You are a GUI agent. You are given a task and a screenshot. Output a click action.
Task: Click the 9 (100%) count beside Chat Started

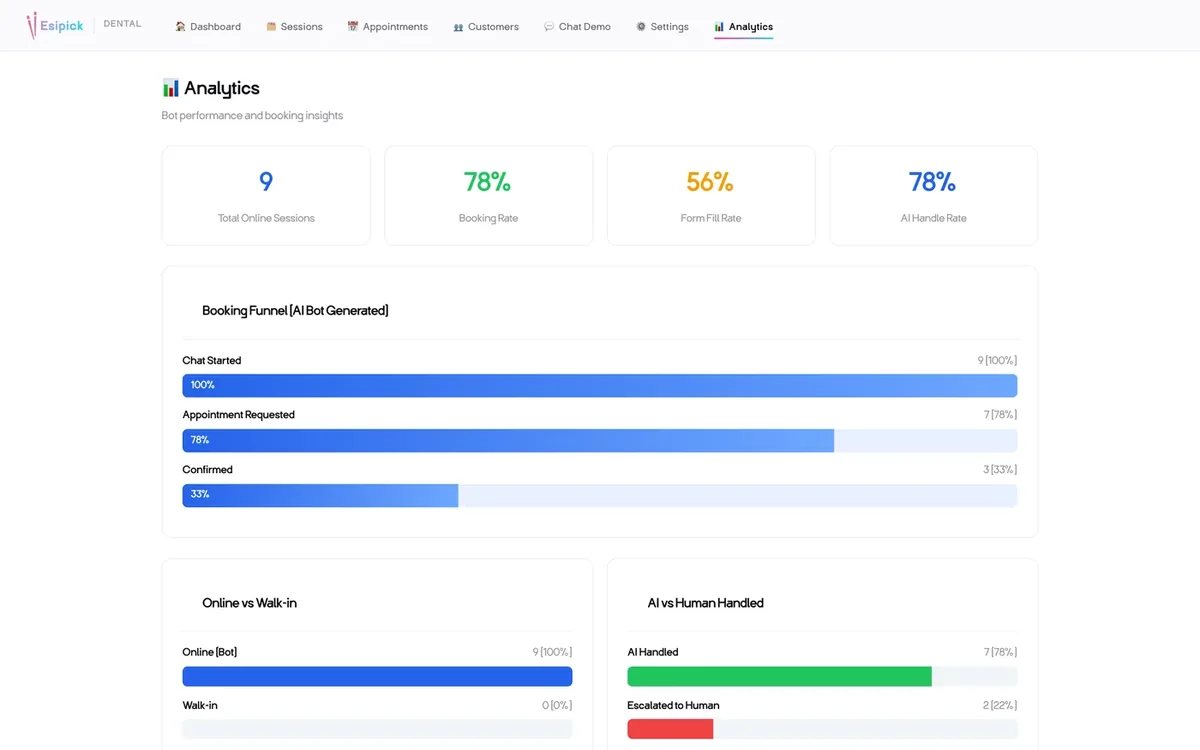click(997, 360)
